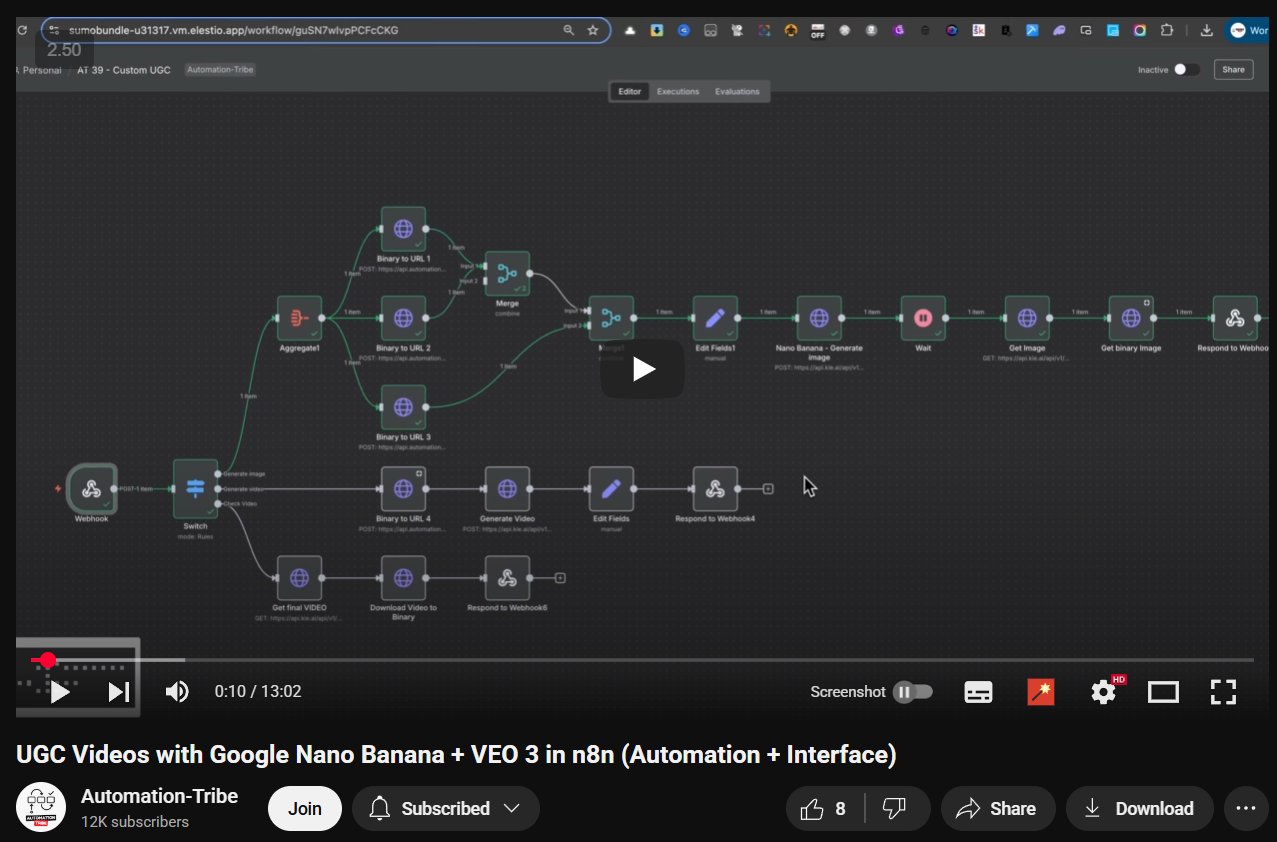Viewport: 1277px width, 842px height.
Task: Toggle the Inactive workflow switch
Action: (1186, 70)
